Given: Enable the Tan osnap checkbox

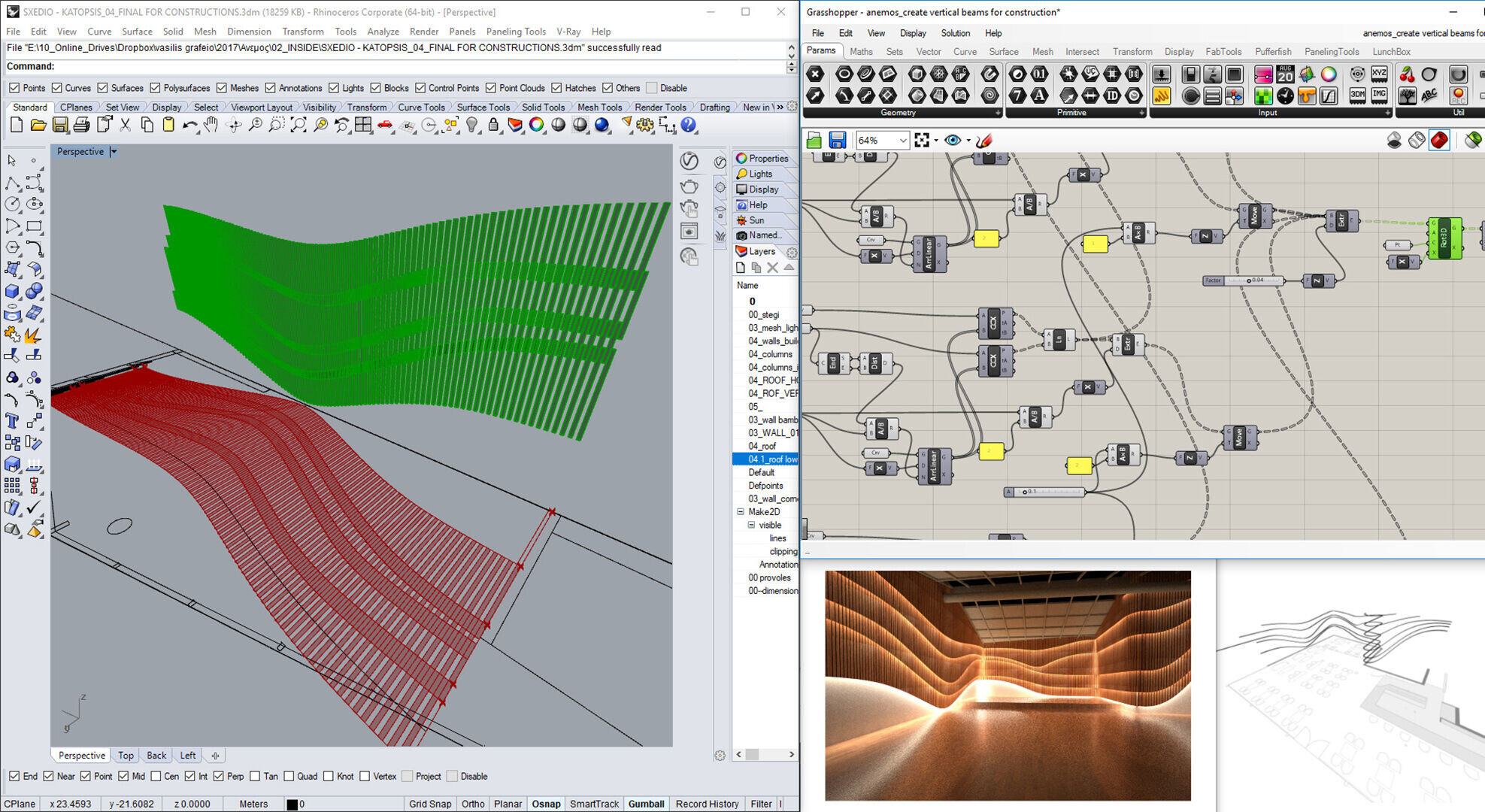Looking at the screenshot, I should pyautogui.click(x=255, y=776).
